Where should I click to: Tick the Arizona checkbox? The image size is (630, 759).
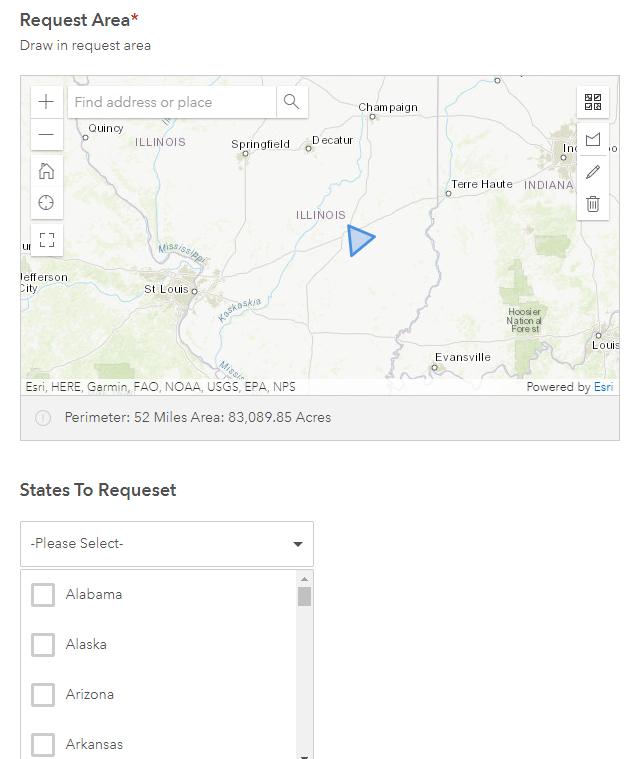point(43,695)
